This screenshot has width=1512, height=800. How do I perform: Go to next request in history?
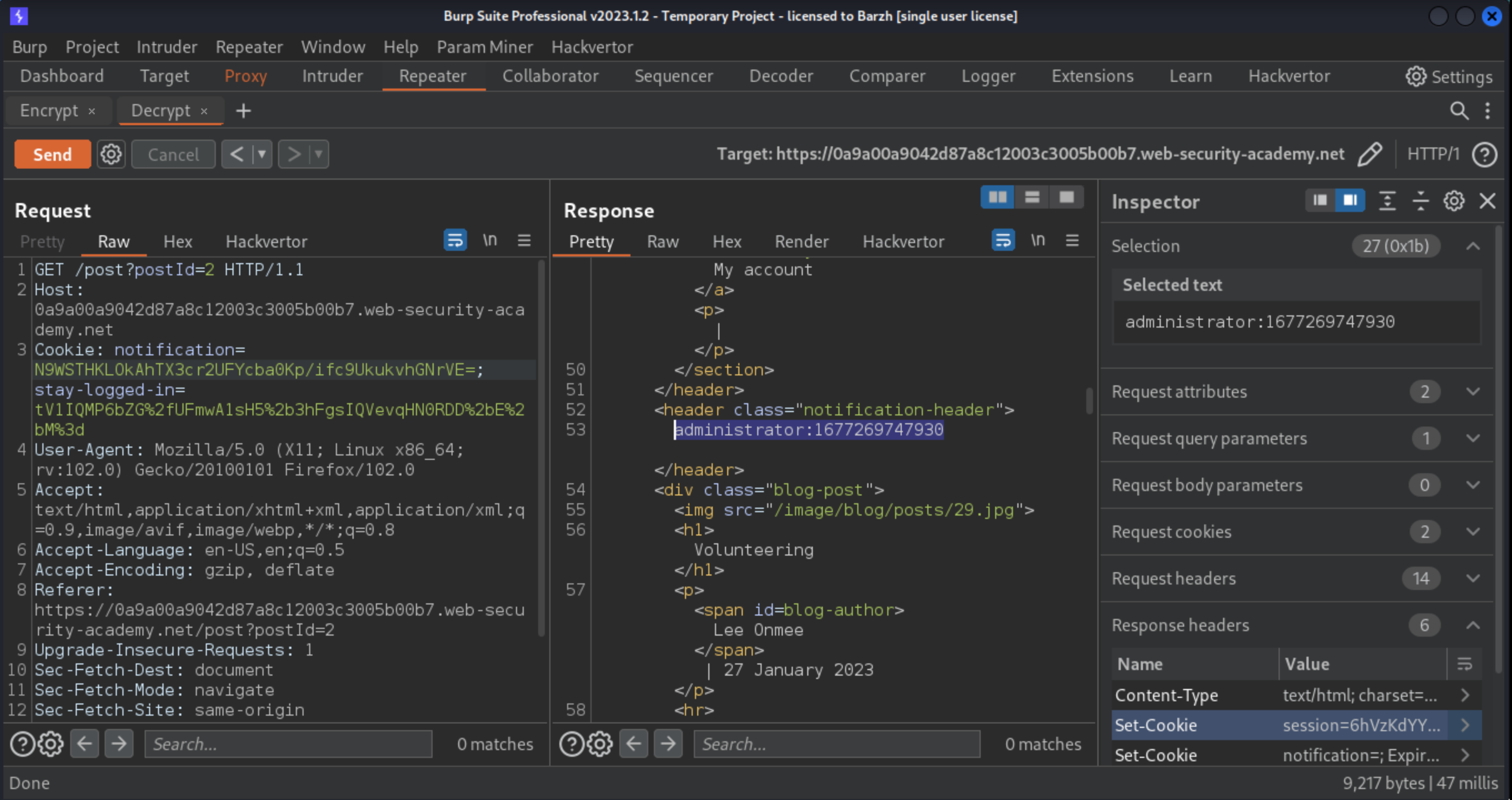(x=293, y=154)
